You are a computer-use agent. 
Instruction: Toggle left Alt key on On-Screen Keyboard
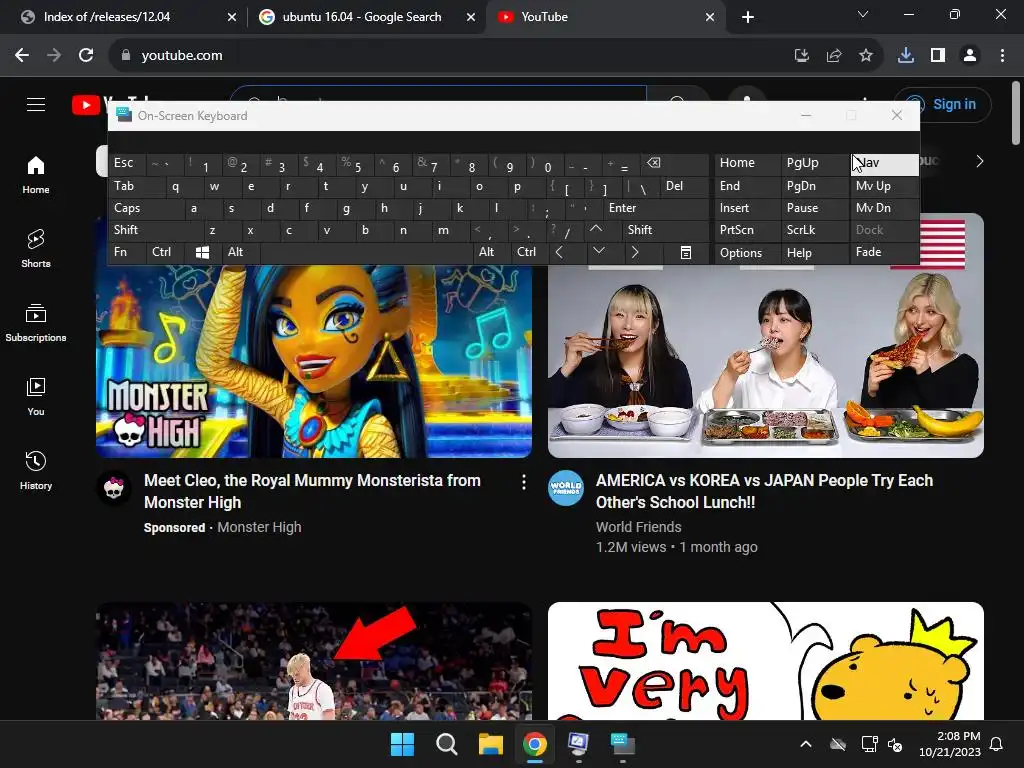pyautogui.click(x=240, y=252)
